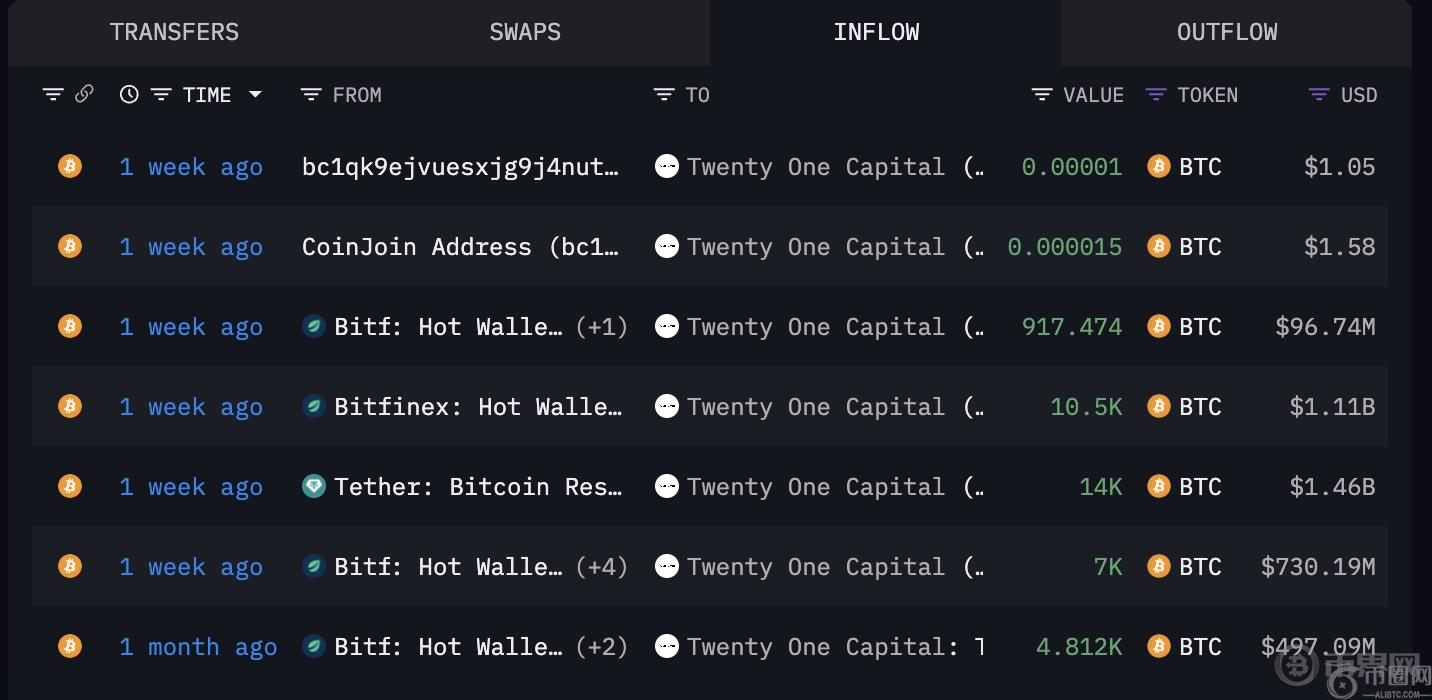
Task: Click the Bitfinex leaf icon beside 'Bitfinex: Hot Walle…'
Action: [x=314, y=406]
